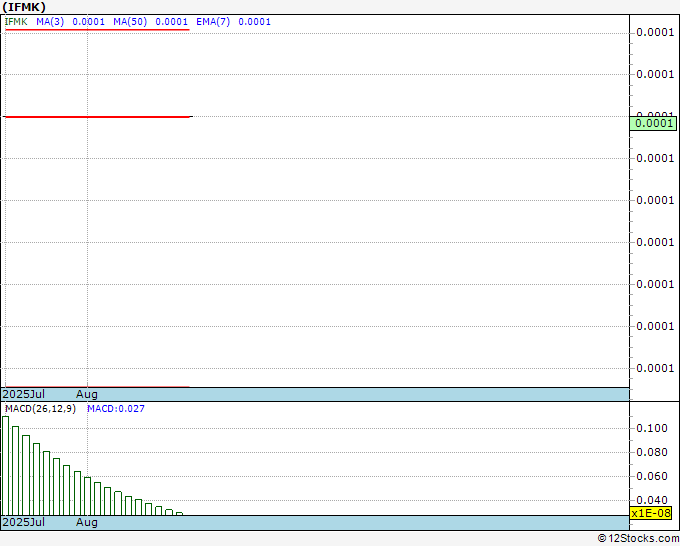Viewport: 680px width, 546px height.
Task: Click the MA(50) indicator label
Action: click(x=130, y=22)
